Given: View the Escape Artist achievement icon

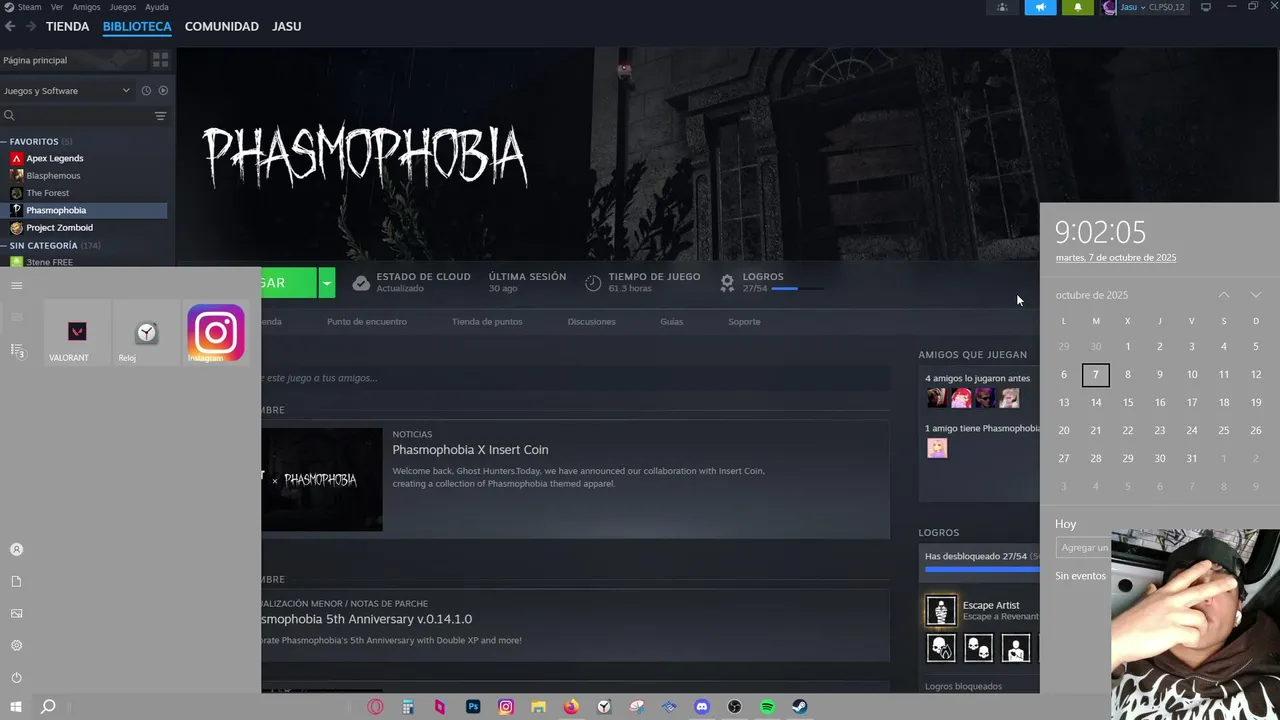Looking at the screenshot, I should point(940,610).
